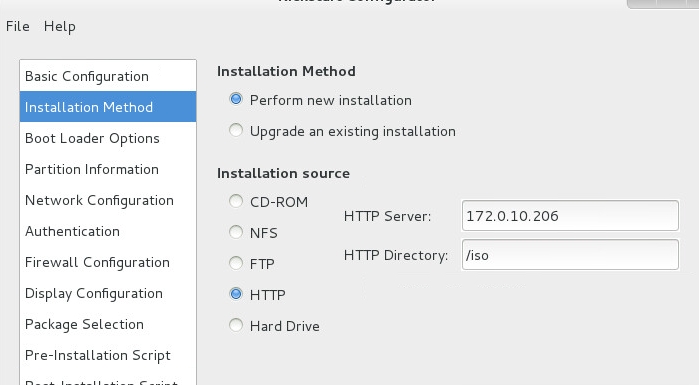
Task: Go to Partition Information section
Action: click(x=108, y=169)
